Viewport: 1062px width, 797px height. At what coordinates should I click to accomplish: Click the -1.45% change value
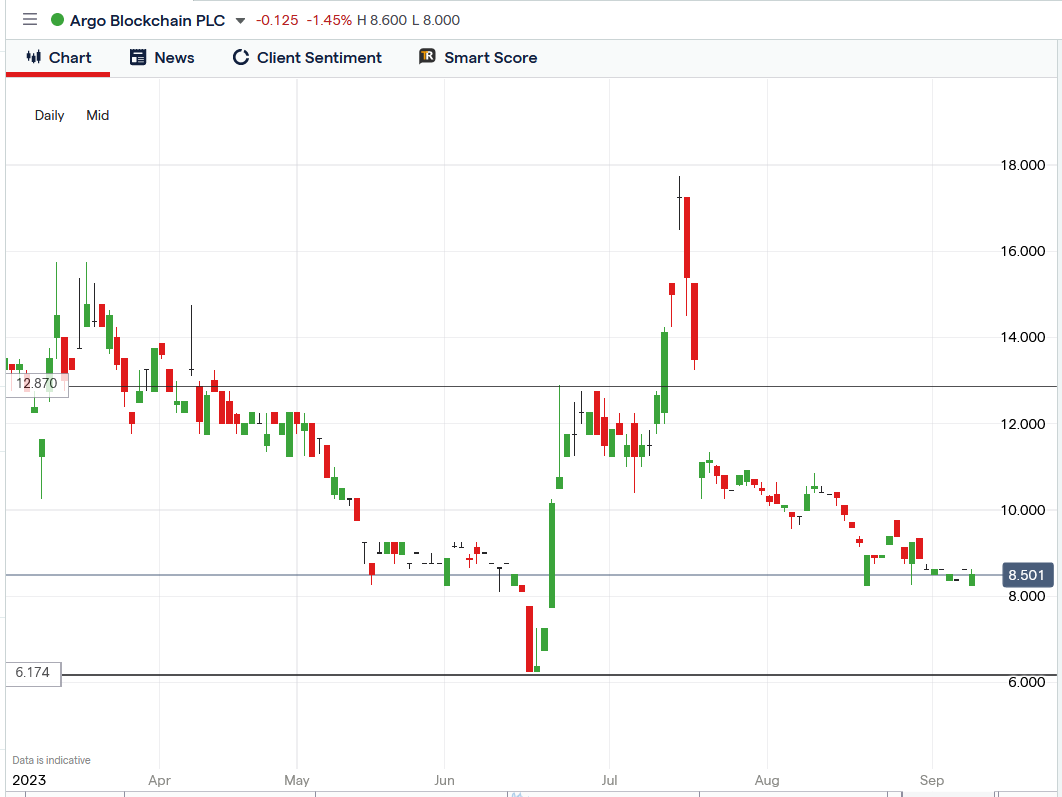pos(329,20)
